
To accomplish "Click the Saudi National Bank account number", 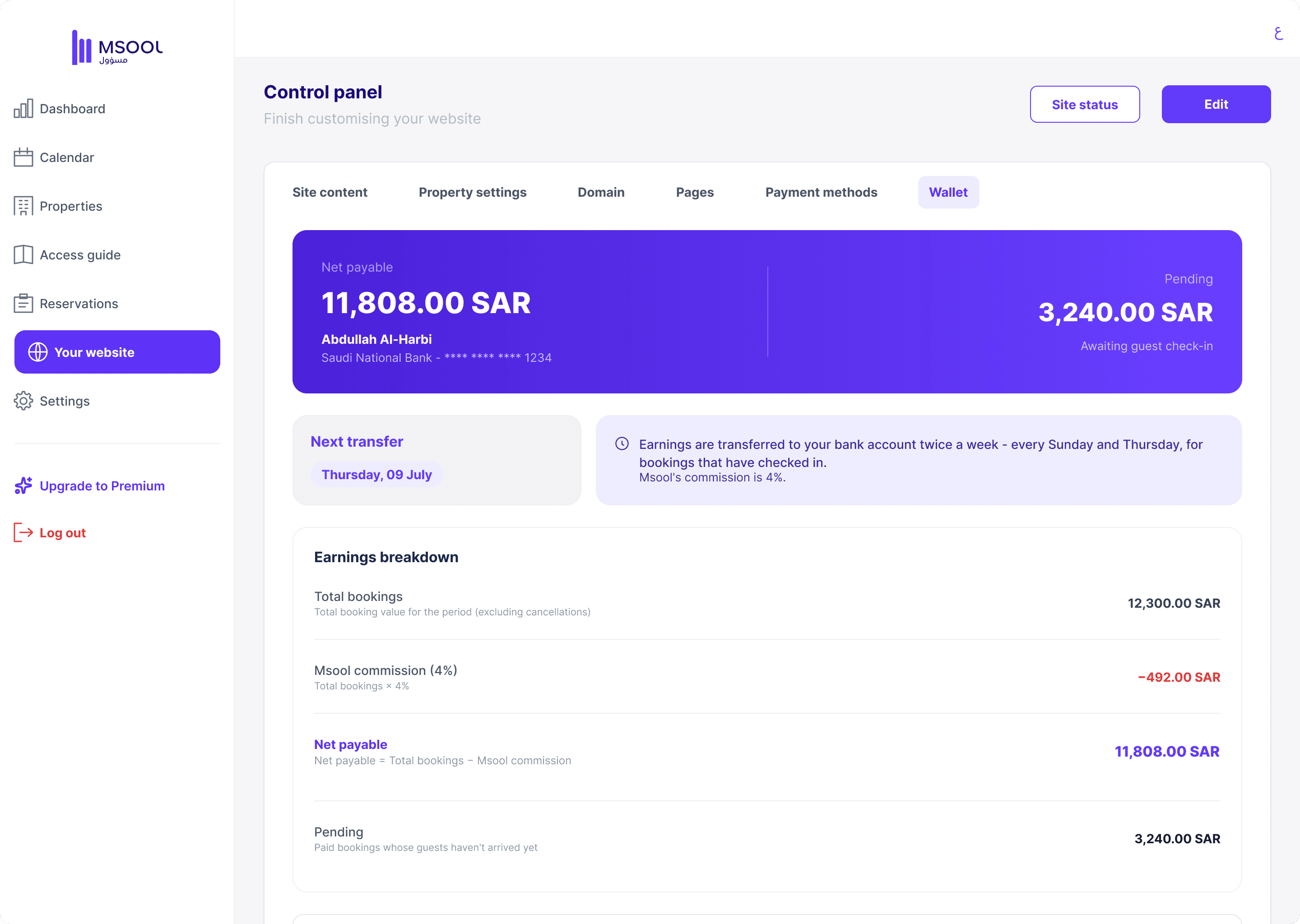I will coord(436,357).
